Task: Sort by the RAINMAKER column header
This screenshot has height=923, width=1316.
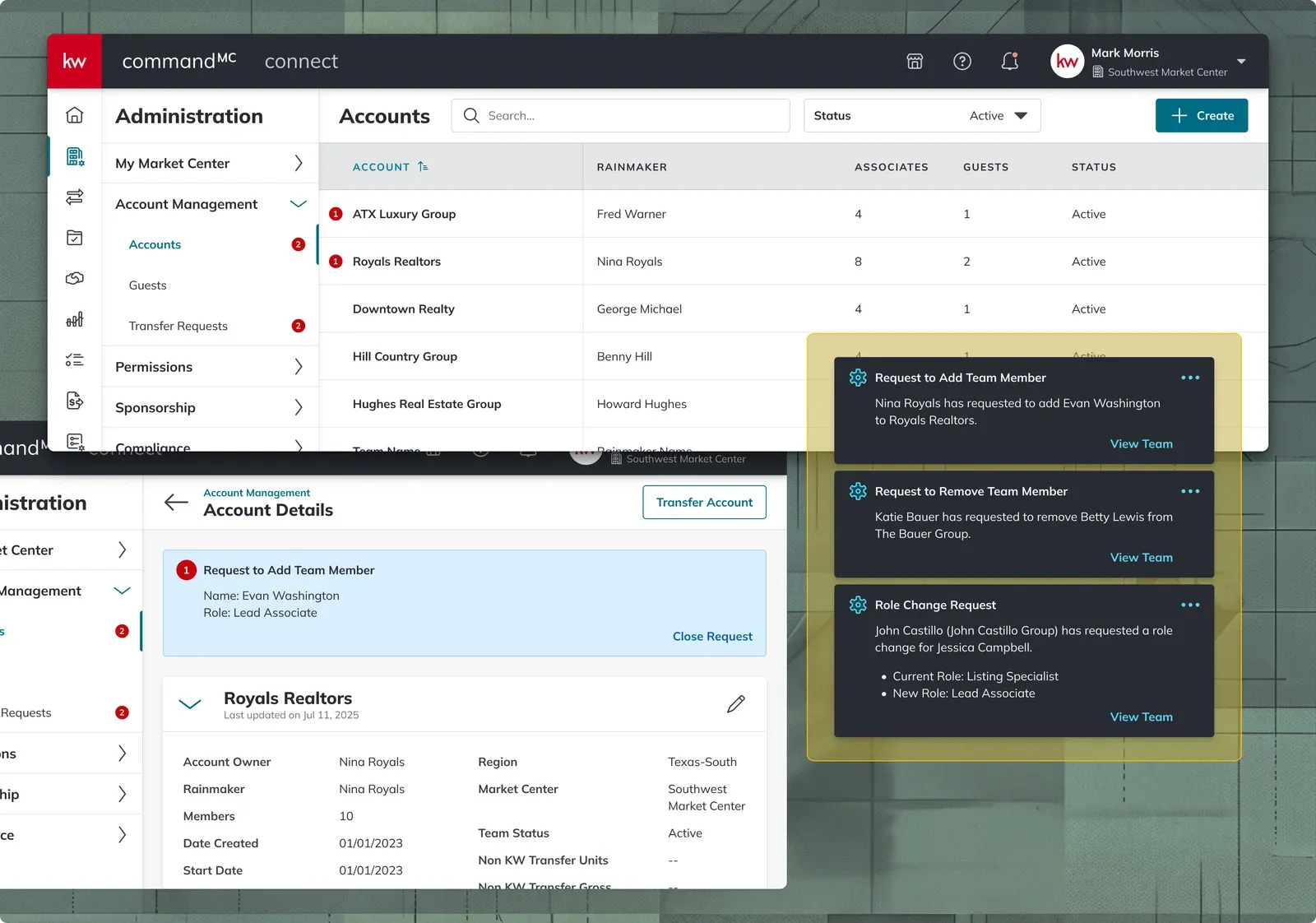Action: point(632,167)
